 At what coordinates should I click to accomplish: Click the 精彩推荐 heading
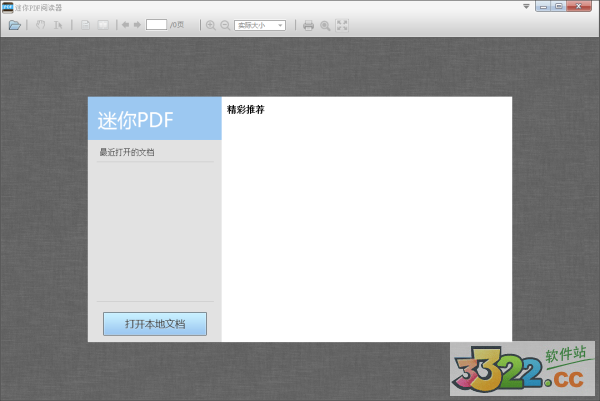click(246, 110)
